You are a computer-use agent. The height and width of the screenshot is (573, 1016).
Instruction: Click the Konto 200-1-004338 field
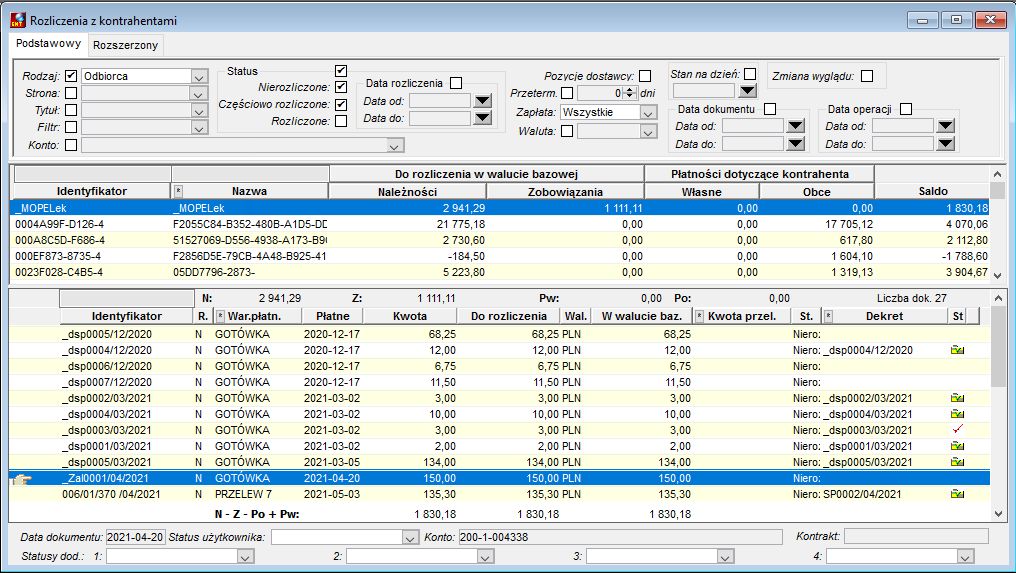(x=620, y=537)
